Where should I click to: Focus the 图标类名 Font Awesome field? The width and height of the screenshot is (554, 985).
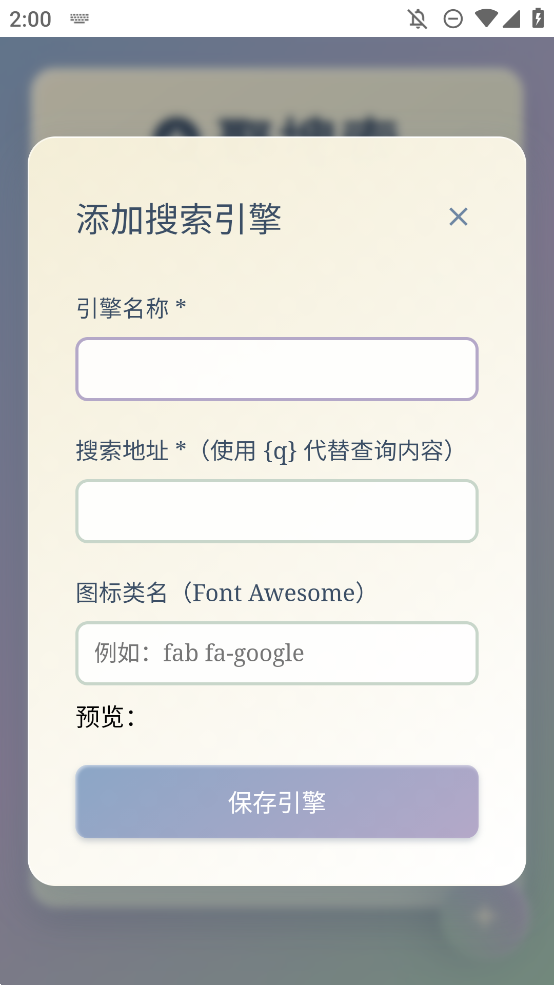[277, 653]
